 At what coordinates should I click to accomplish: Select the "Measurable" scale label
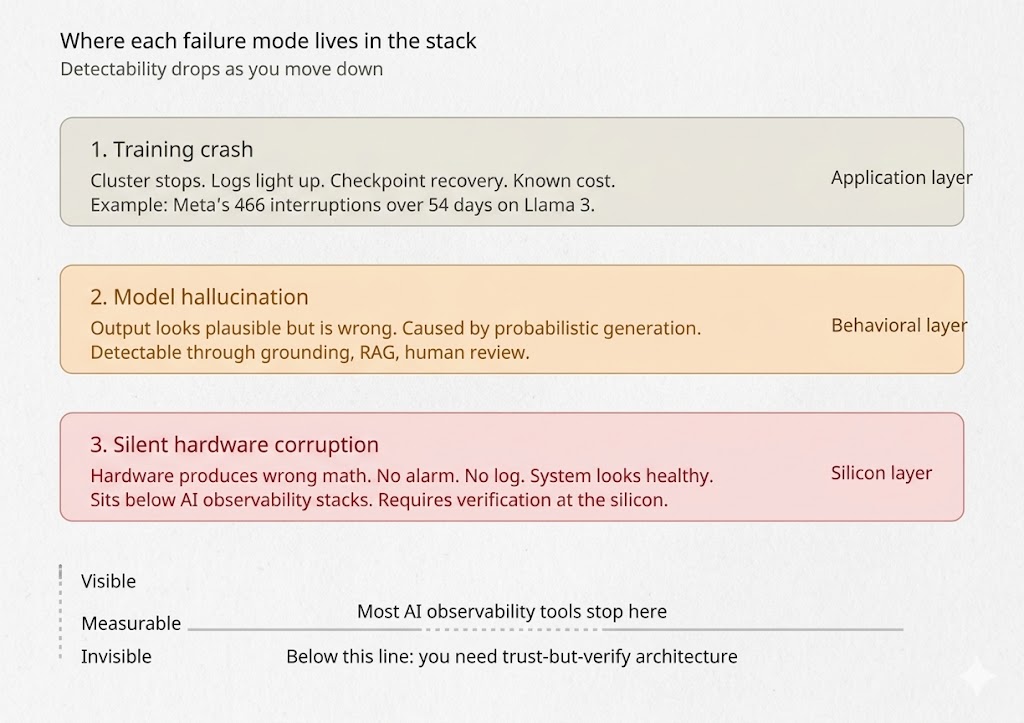point(131,623)
